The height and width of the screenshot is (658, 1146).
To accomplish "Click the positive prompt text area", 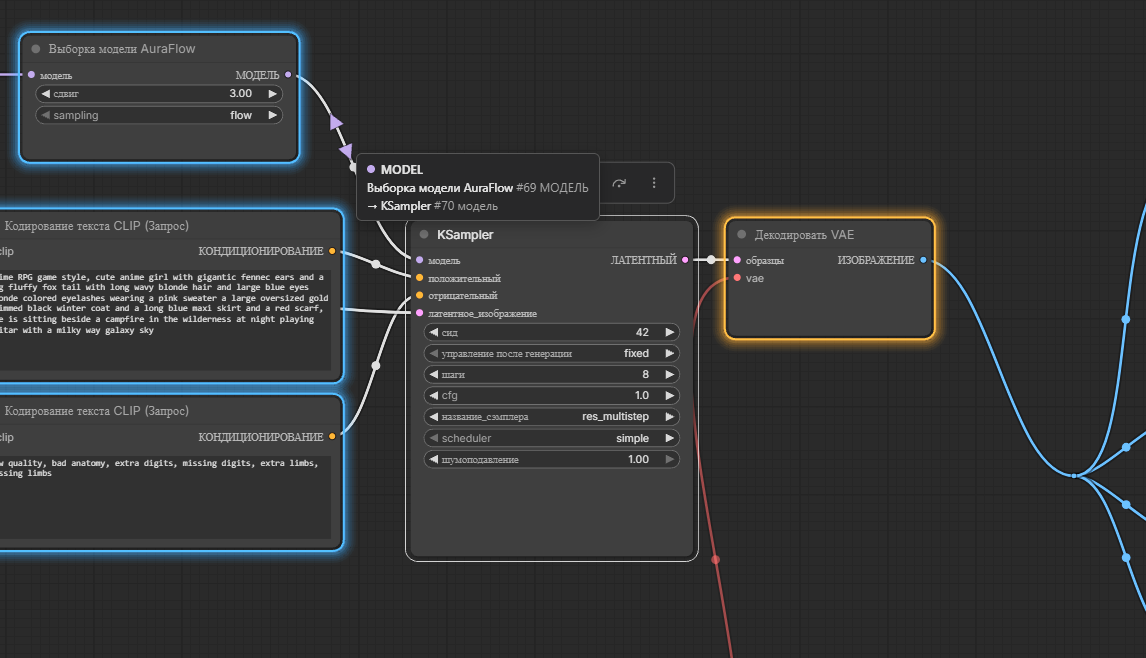I will [x=165, y=319].
